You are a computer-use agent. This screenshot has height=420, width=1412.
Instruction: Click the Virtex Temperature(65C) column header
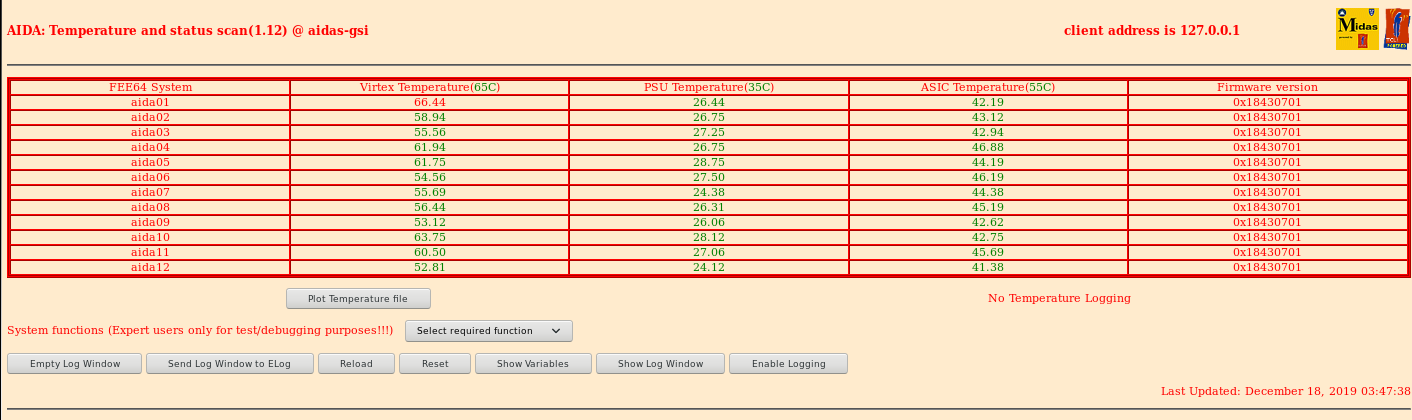(430, 88)
